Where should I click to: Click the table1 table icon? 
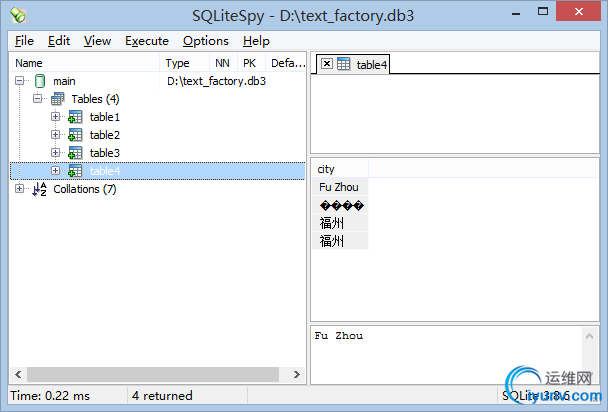point(75,117)
